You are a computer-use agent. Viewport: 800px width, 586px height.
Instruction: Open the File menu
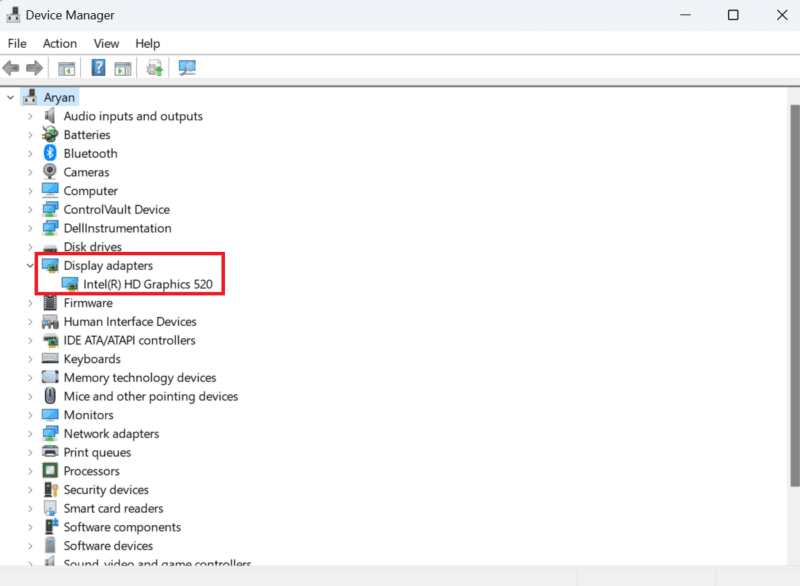(17, 43)
